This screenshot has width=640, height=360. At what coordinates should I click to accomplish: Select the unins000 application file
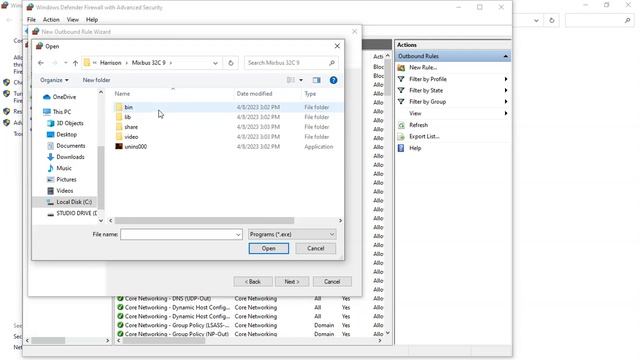coord(135,147)
